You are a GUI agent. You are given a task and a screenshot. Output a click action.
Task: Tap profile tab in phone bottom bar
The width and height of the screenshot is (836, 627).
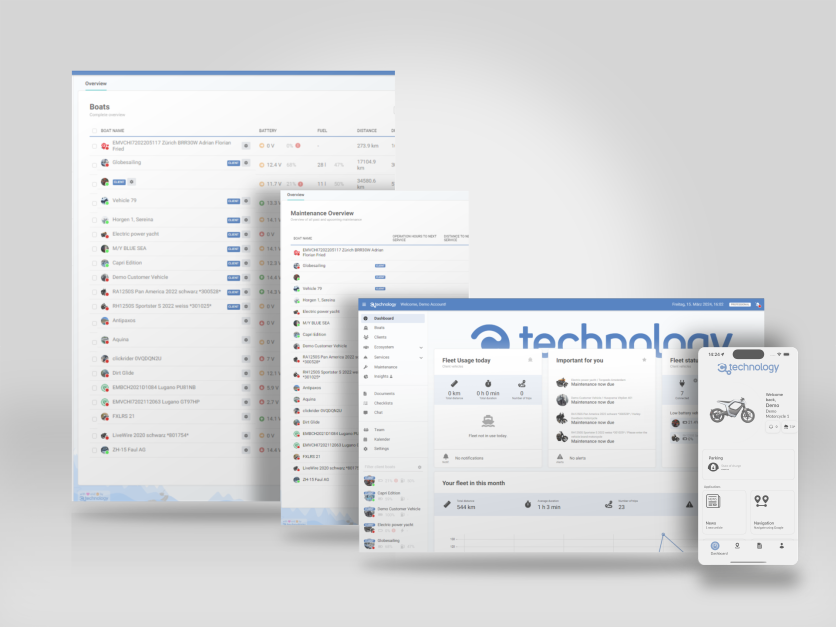(x=782, y=545)
